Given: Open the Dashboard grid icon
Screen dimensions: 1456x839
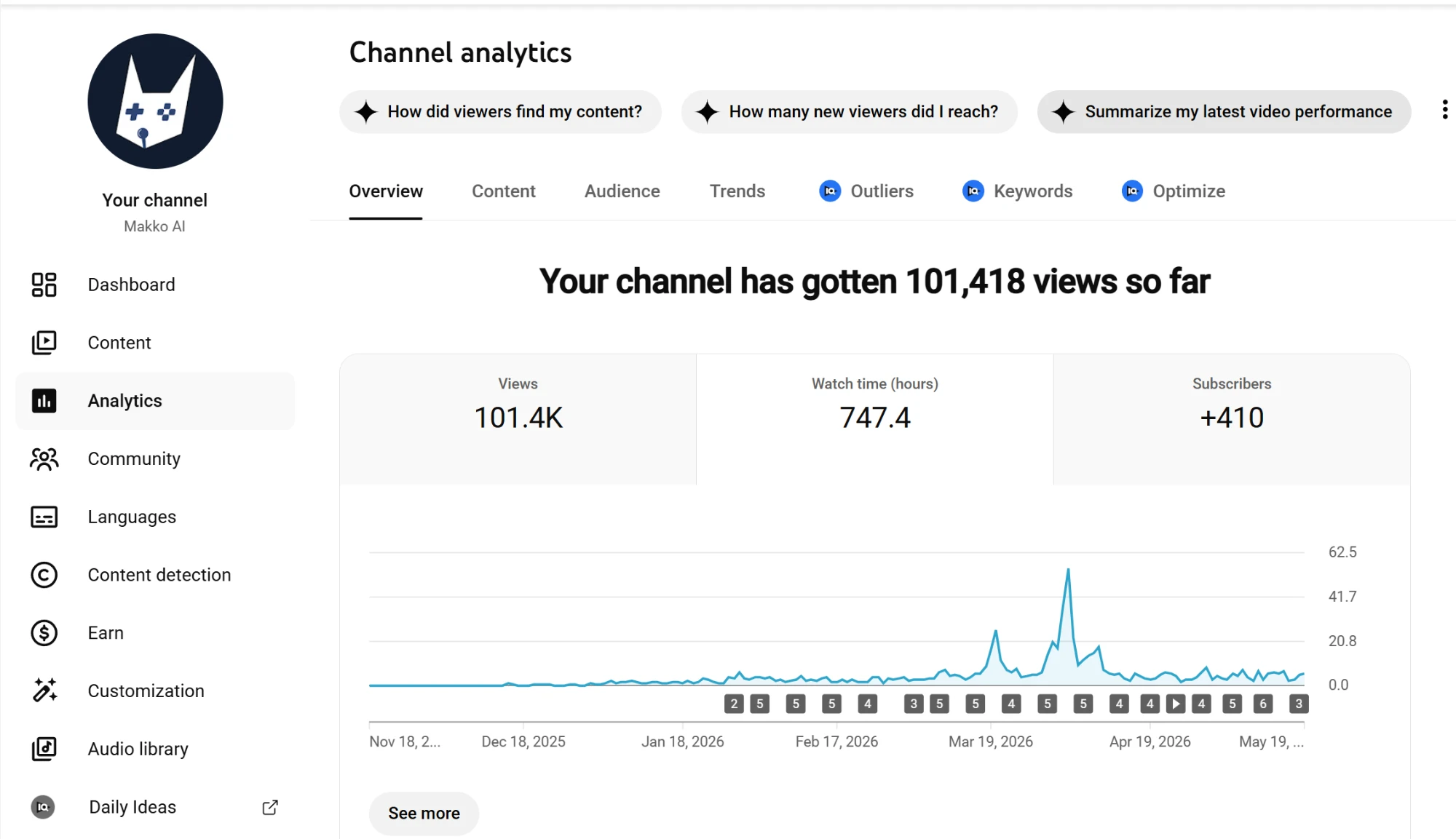Looking at the screenshot, I should 44,285.
